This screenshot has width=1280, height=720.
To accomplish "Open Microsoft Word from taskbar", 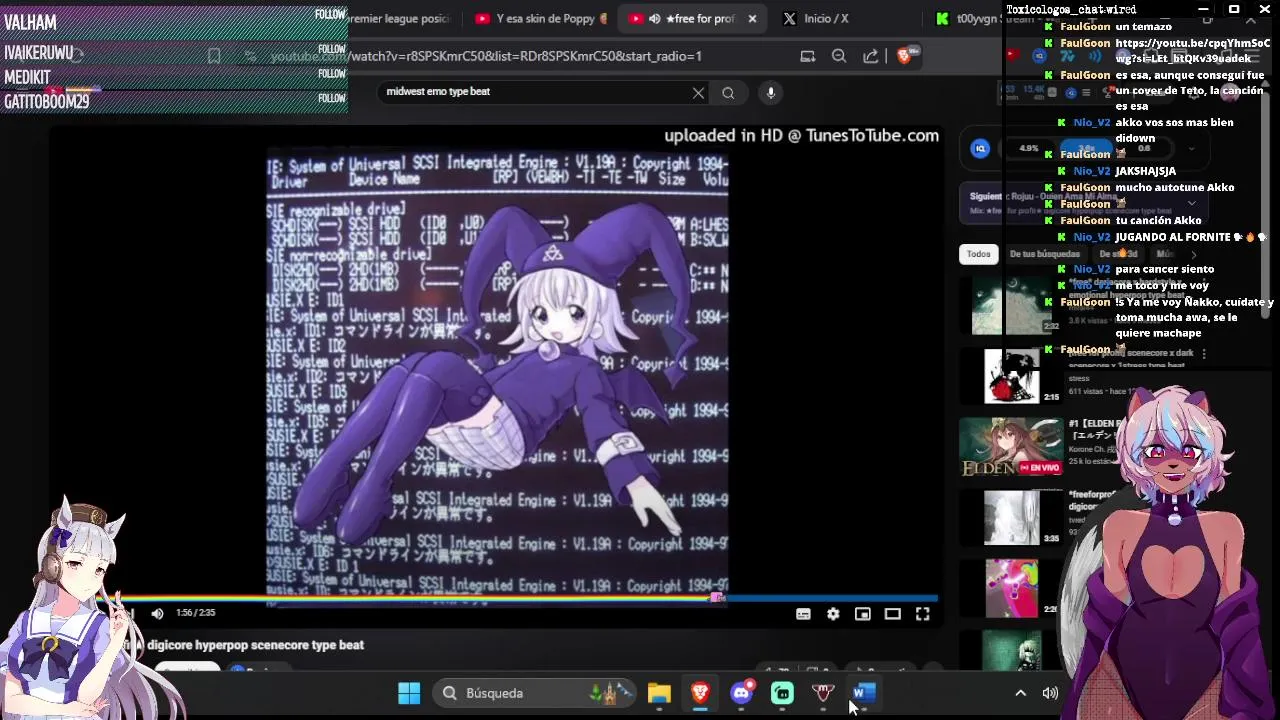I will point(864,693).
